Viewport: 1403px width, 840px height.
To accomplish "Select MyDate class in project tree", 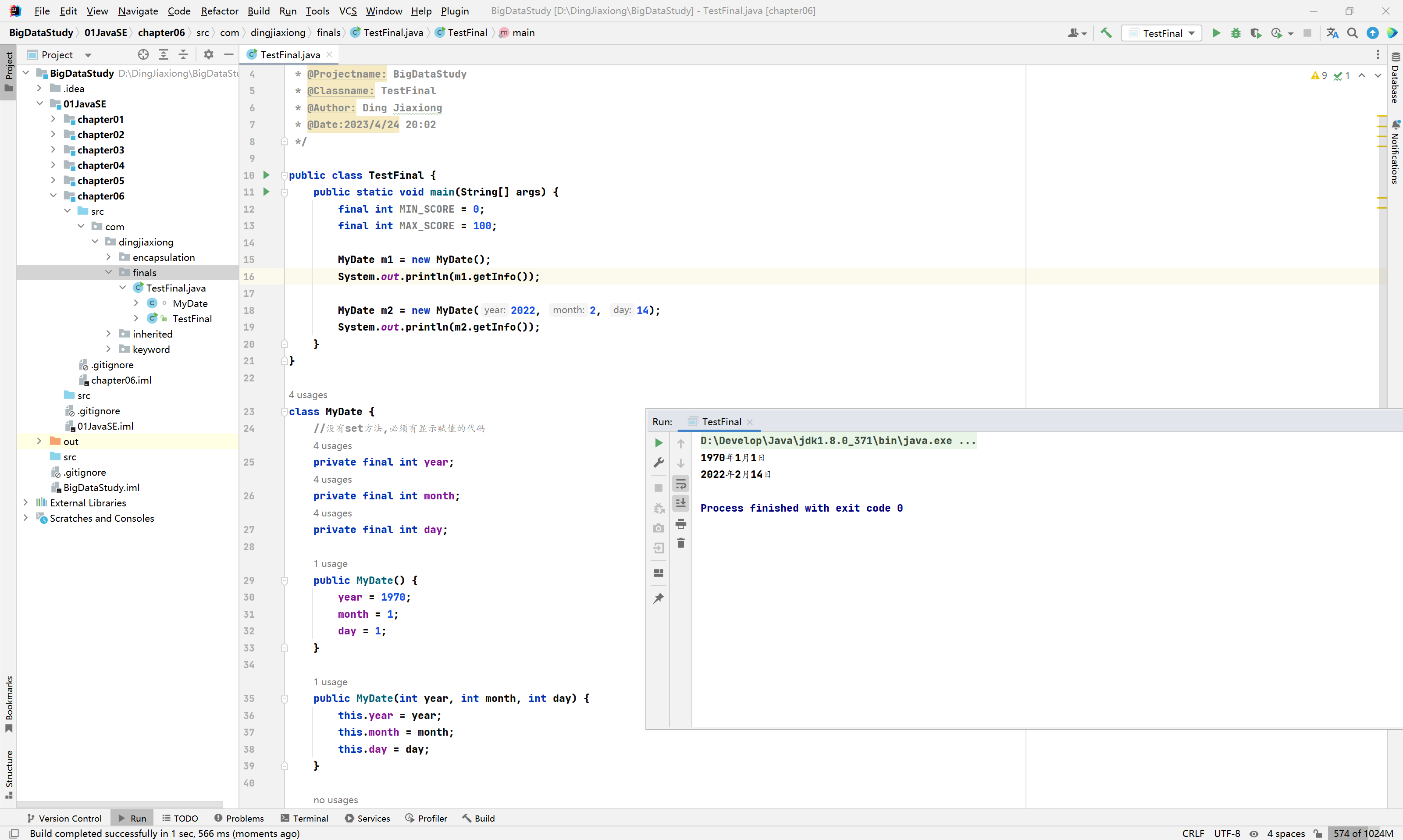I will click(189, 303).
